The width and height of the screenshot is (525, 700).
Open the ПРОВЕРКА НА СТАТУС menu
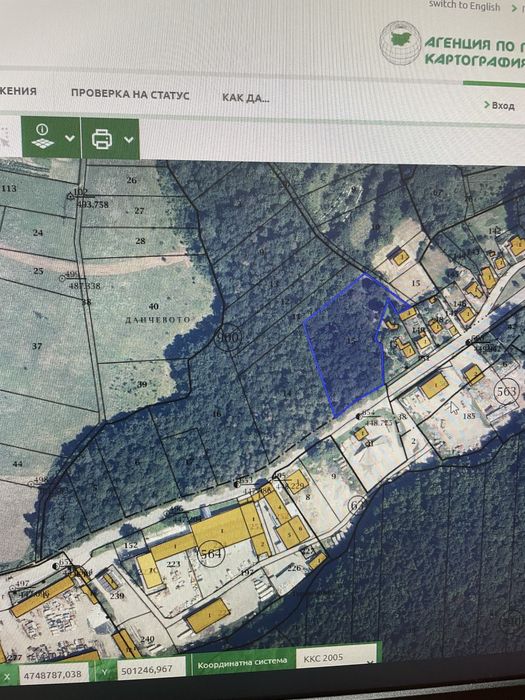[130, 94]
